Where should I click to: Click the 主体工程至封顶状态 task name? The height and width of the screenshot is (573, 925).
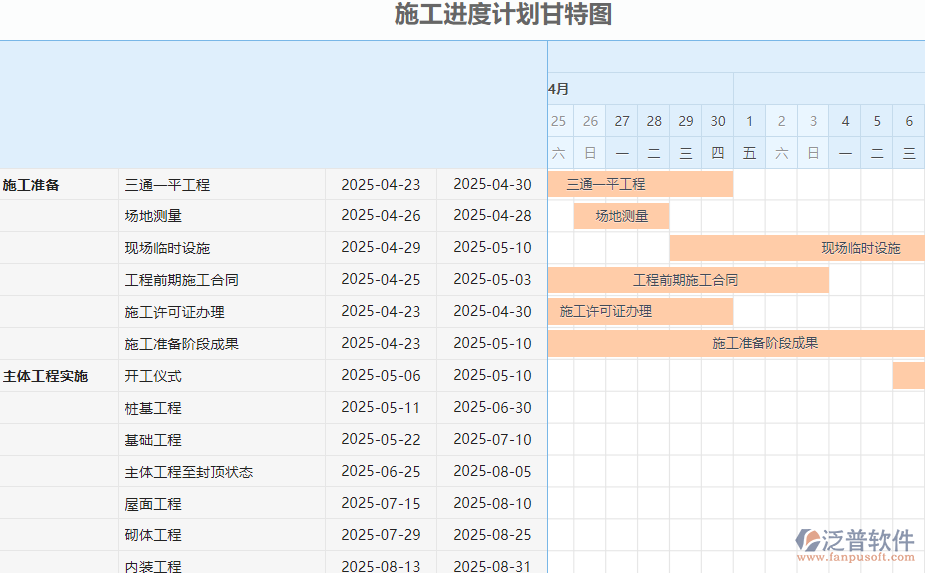[x=188, y=472]
